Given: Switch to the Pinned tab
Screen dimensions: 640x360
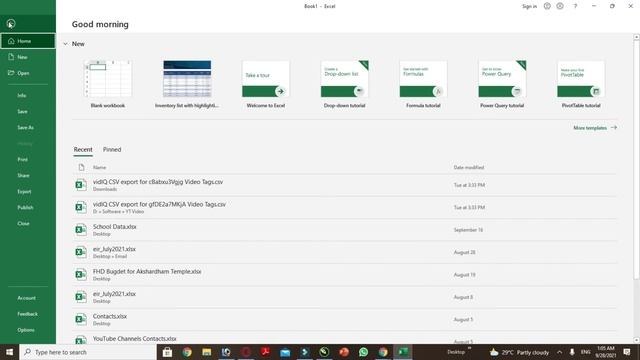Looking at the screenshot, I should click(112, 149).
